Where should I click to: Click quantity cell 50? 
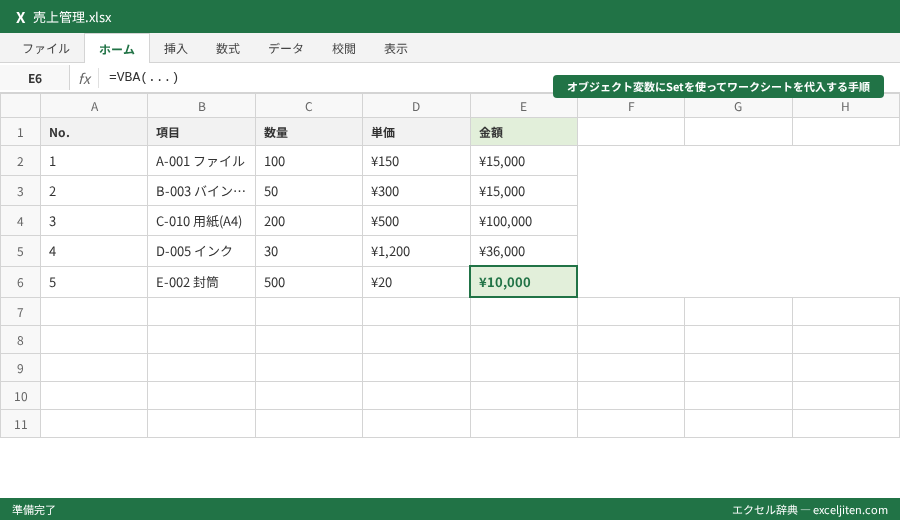(309, 191)
